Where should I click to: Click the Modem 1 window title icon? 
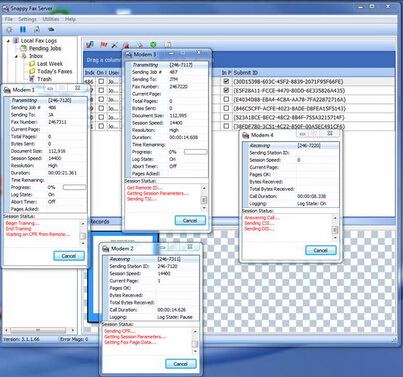tap(7, 90)
